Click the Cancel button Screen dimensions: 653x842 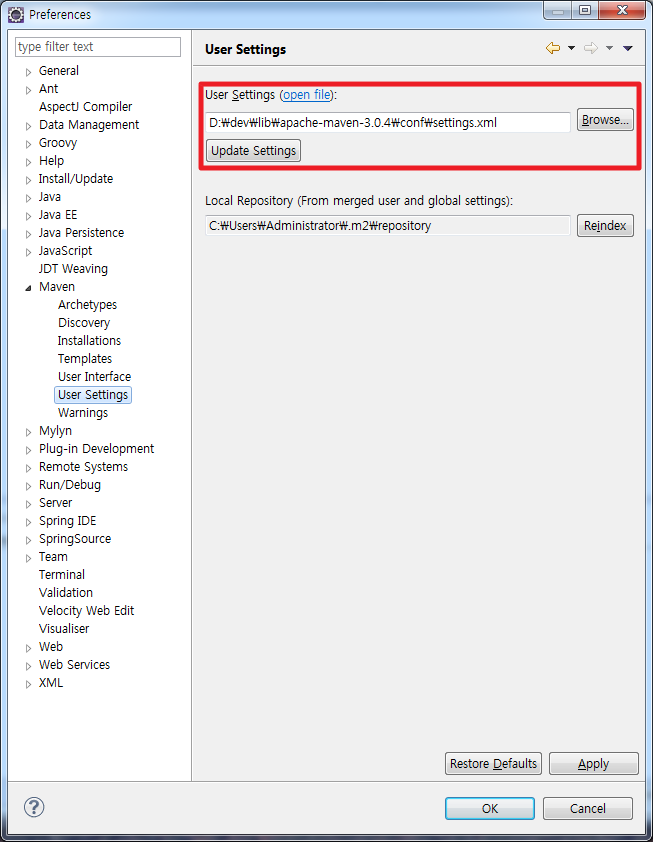coord(587,808)
